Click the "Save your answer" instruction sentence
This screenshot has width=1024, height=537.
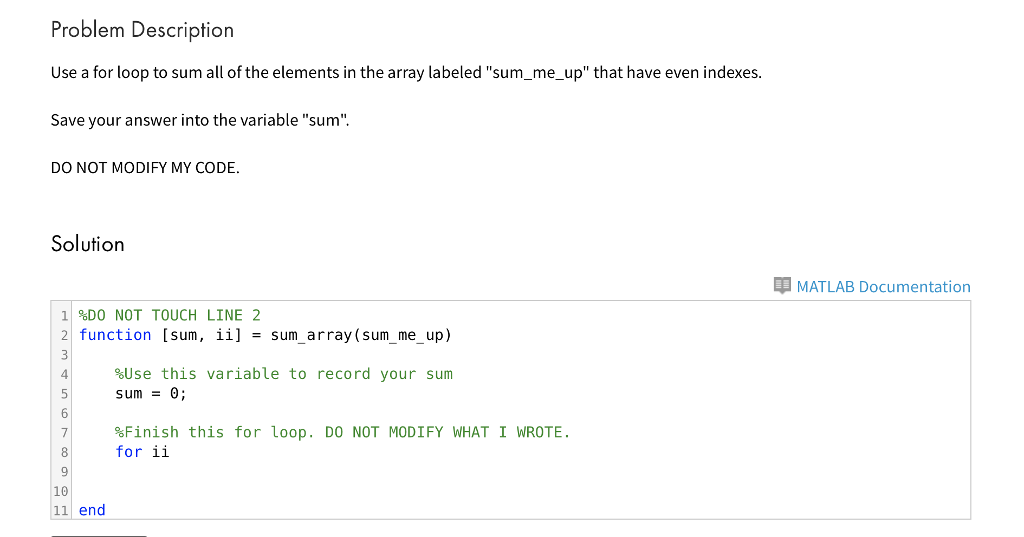pyautogui.click(x=200, y=120)
